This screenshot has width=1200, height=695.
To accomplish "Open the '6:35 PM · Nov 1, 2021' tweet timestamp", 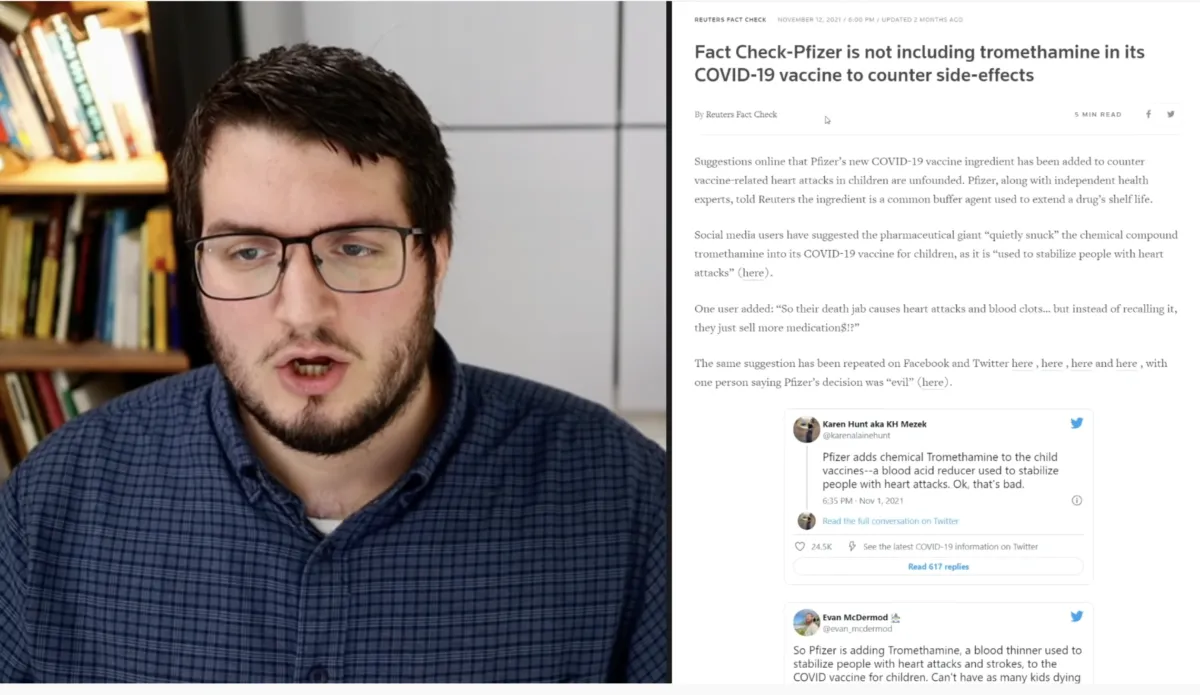I will point(860,500).
